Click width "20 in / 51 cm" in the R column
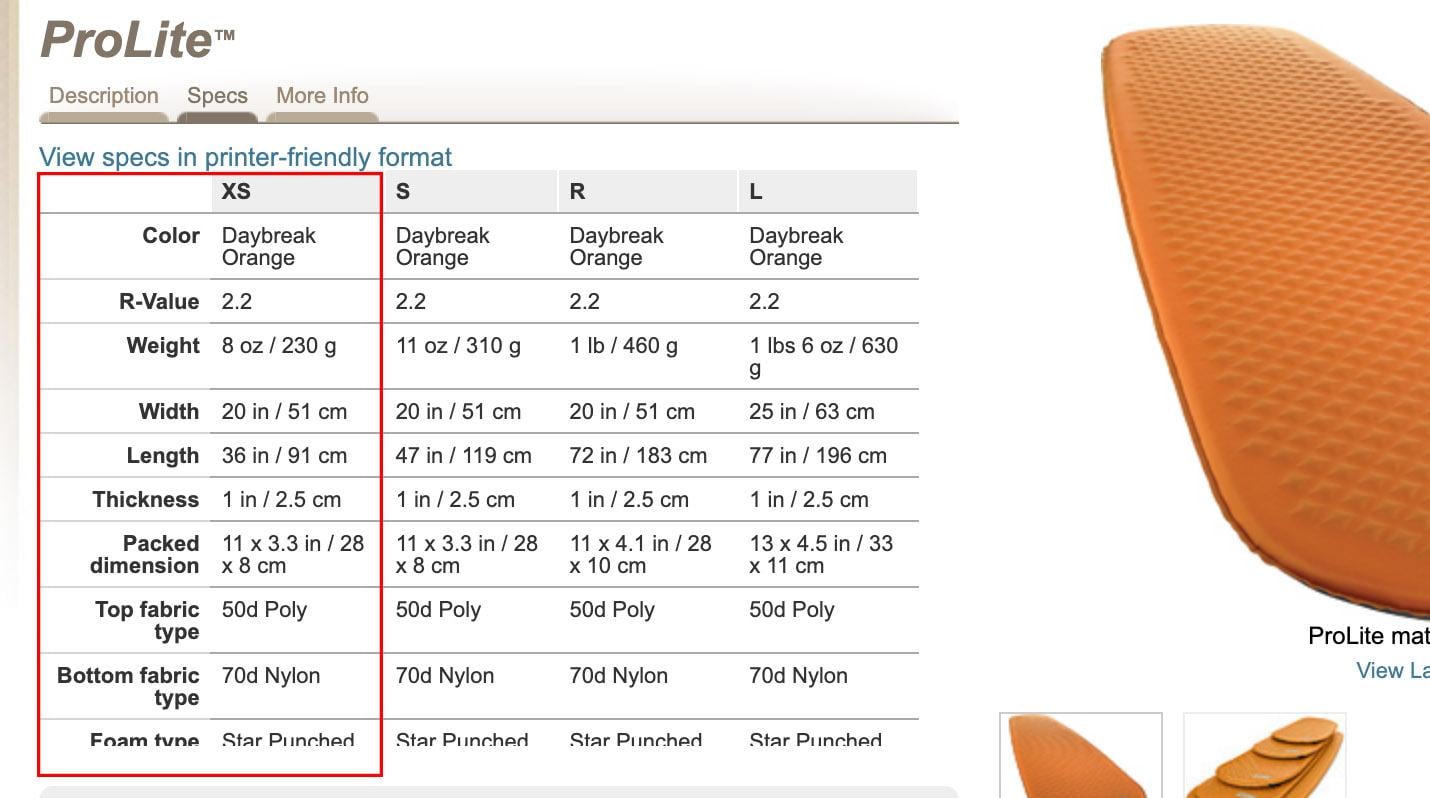The image size is (1430, 798). click(x=632, y=412)
